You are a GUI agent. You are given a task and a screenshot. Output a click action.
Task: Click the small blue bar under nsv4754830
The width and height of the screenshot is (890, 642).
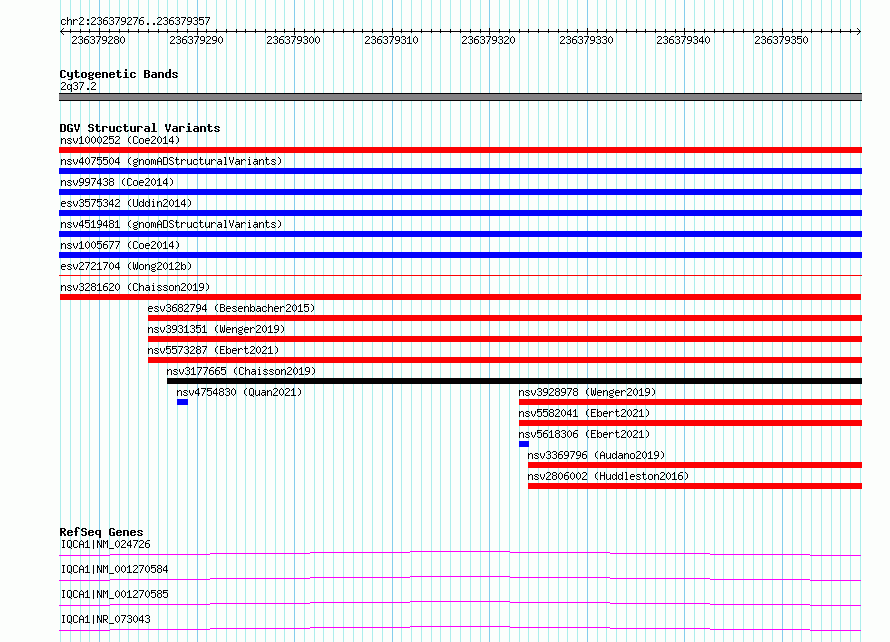(182, 402)
